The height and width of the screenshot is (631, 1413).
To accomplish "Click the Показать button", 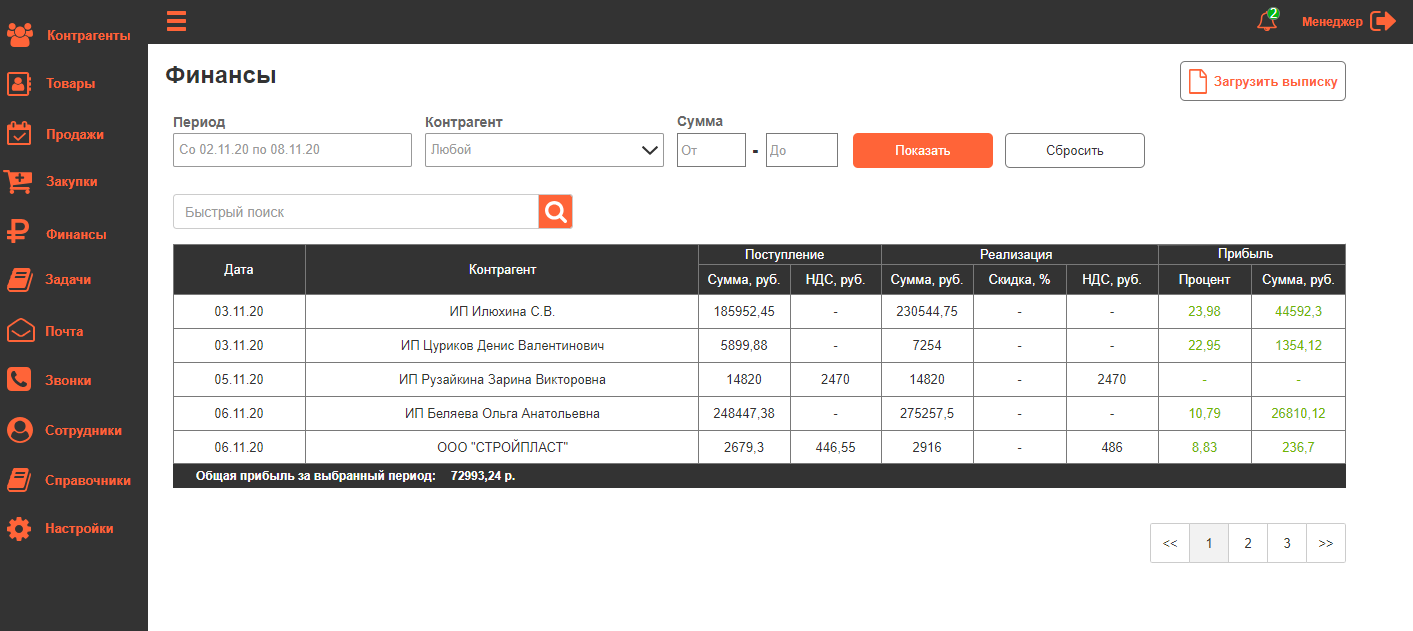I will pos(923,151).
